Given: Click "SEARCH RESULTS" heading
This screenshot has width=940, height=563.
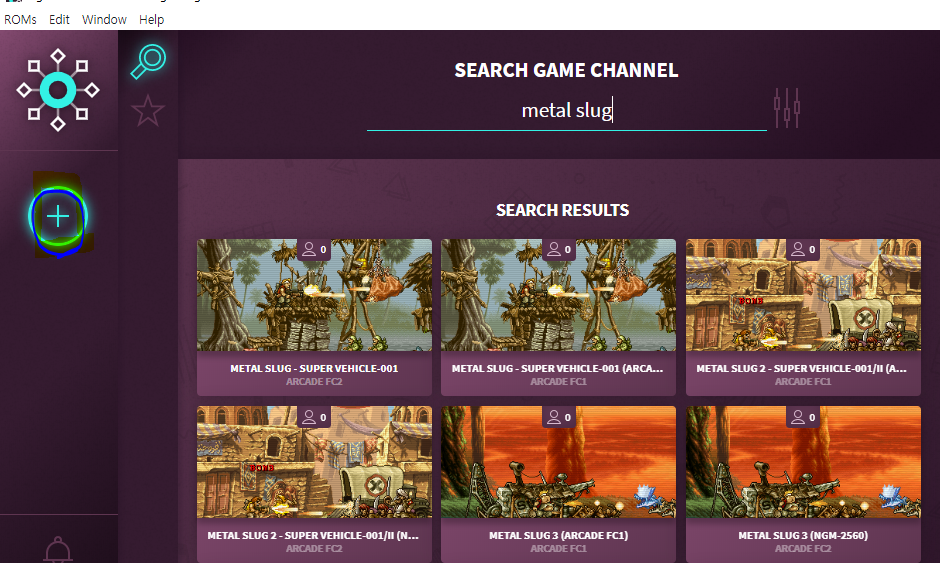Looking at the screenshot, I should (562, 210).
